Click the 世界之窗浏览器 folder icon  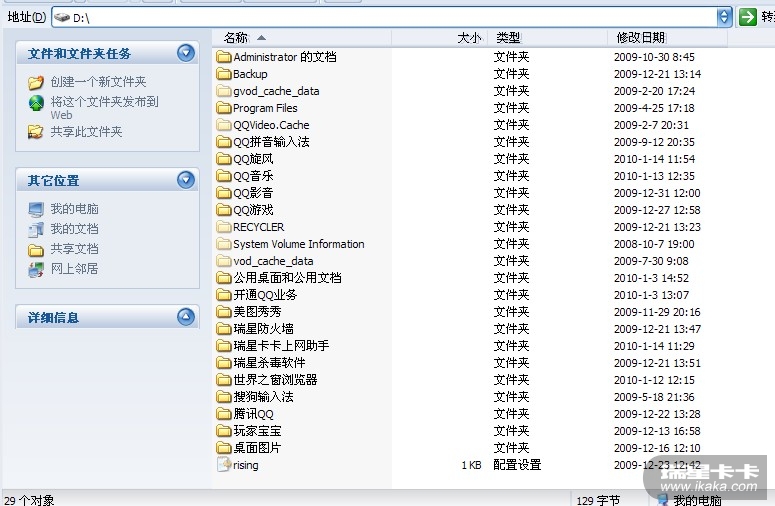[224, 380]
